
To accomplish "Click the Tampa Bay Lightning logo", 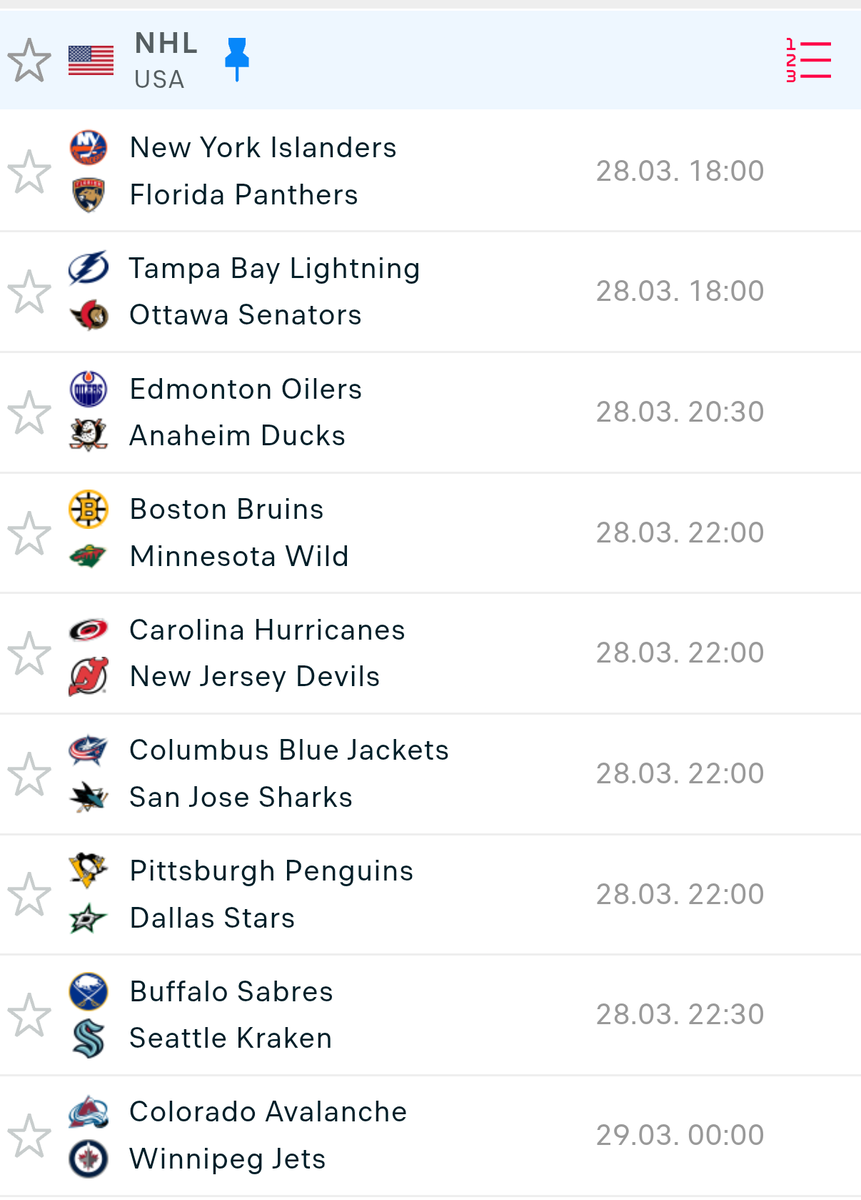I will tap(88, 268).
